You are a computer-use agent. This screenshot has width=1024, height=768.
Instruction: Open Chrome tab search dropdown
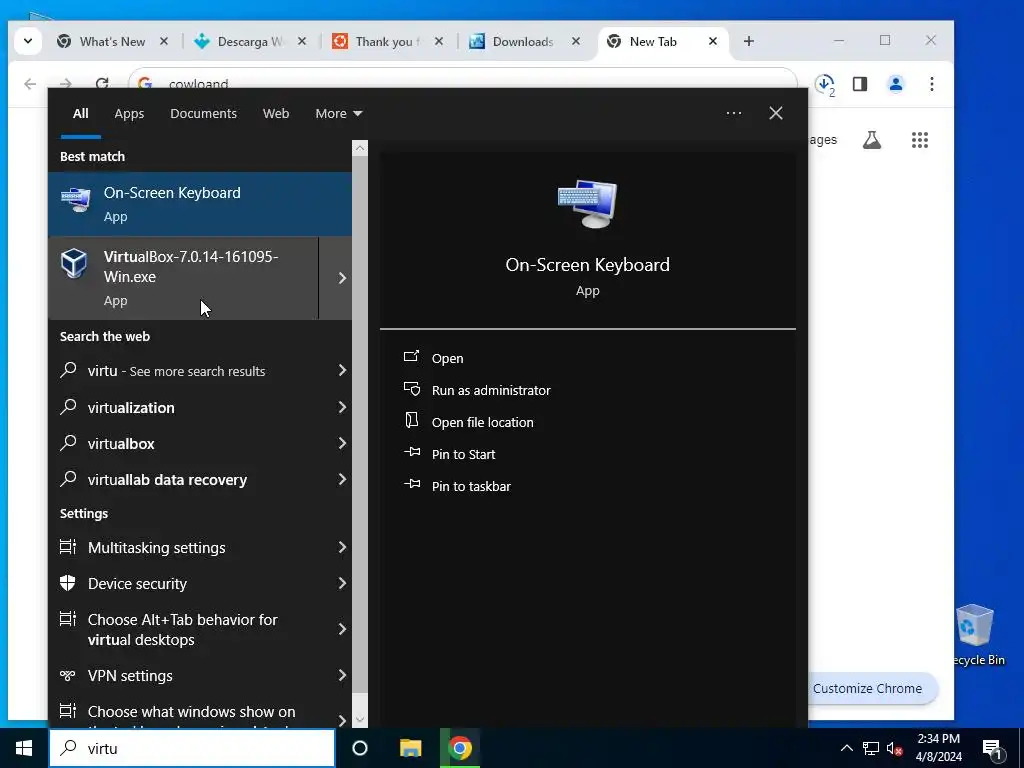[x=27, y=41]
